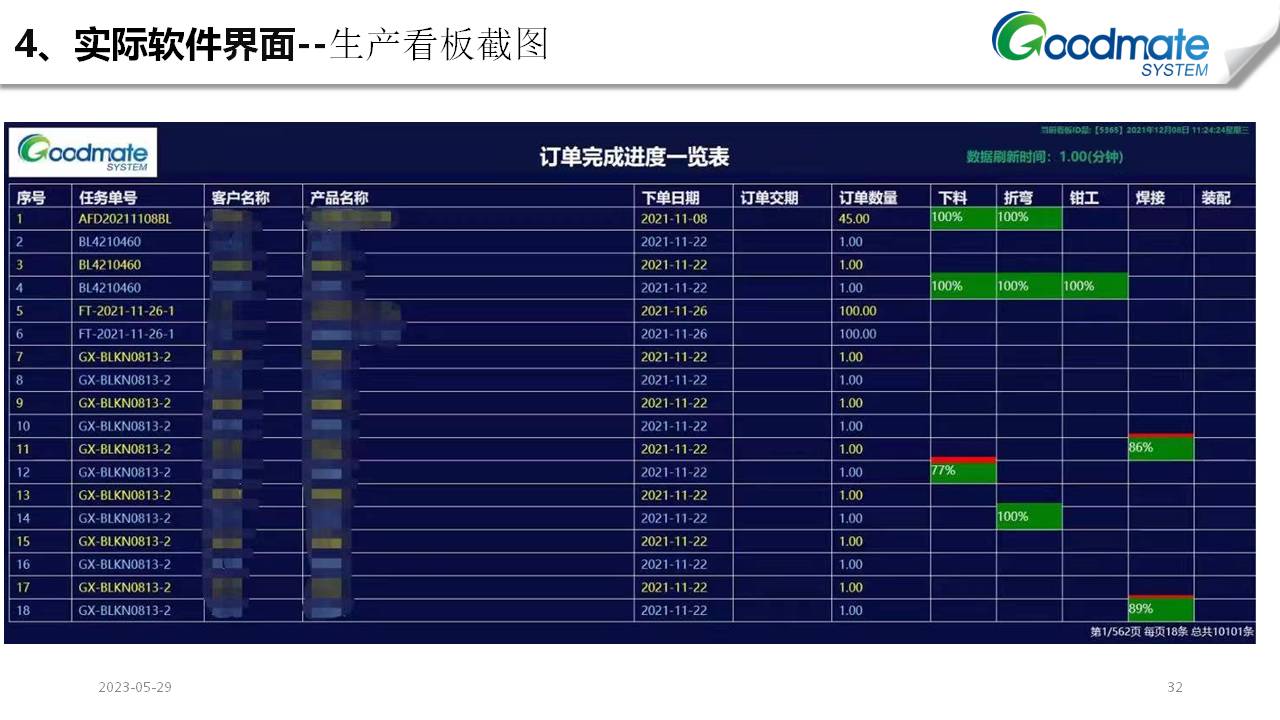Click the 装配 column header
This screenshot has height=720, width=1280.
[x=1216, y=198]
